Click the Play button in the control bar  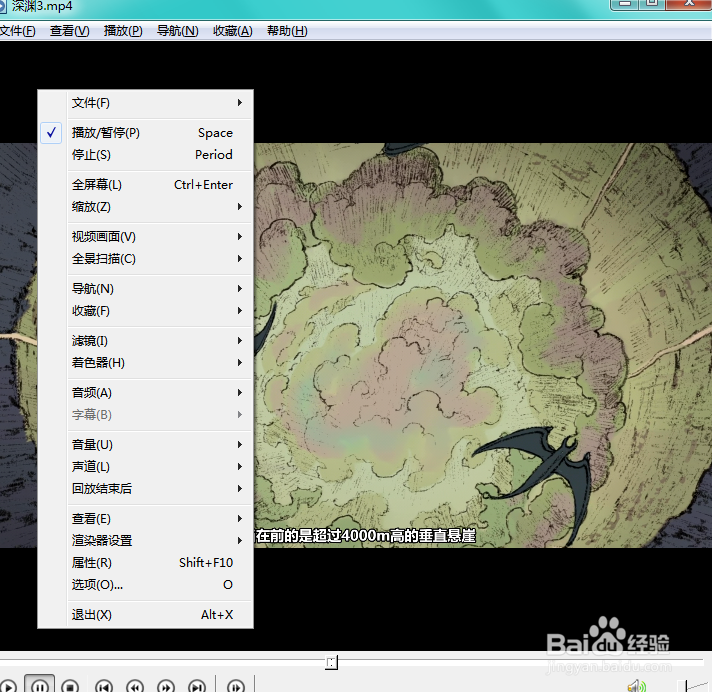point(8,687)
